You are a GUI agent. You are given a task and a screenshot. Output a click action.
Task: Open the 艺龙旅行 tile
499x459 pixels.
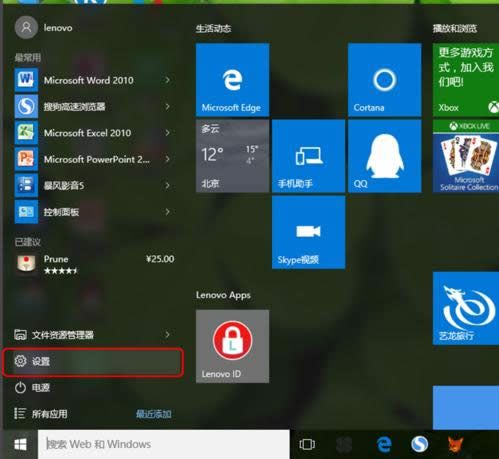pyautogui.click(x=466, y=308)
